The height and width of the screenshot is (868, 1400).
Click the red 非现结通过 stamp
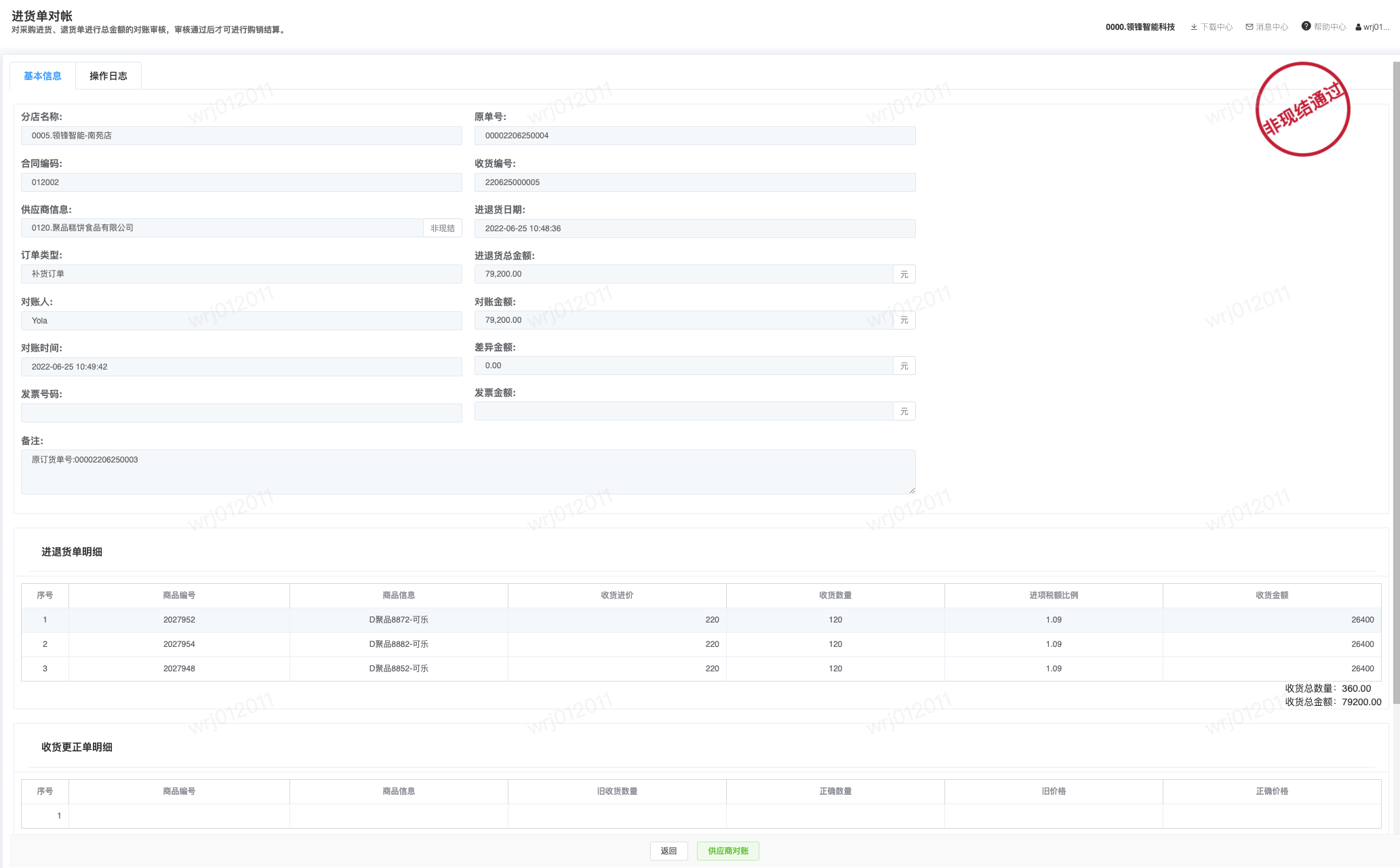pos(1302,109)
